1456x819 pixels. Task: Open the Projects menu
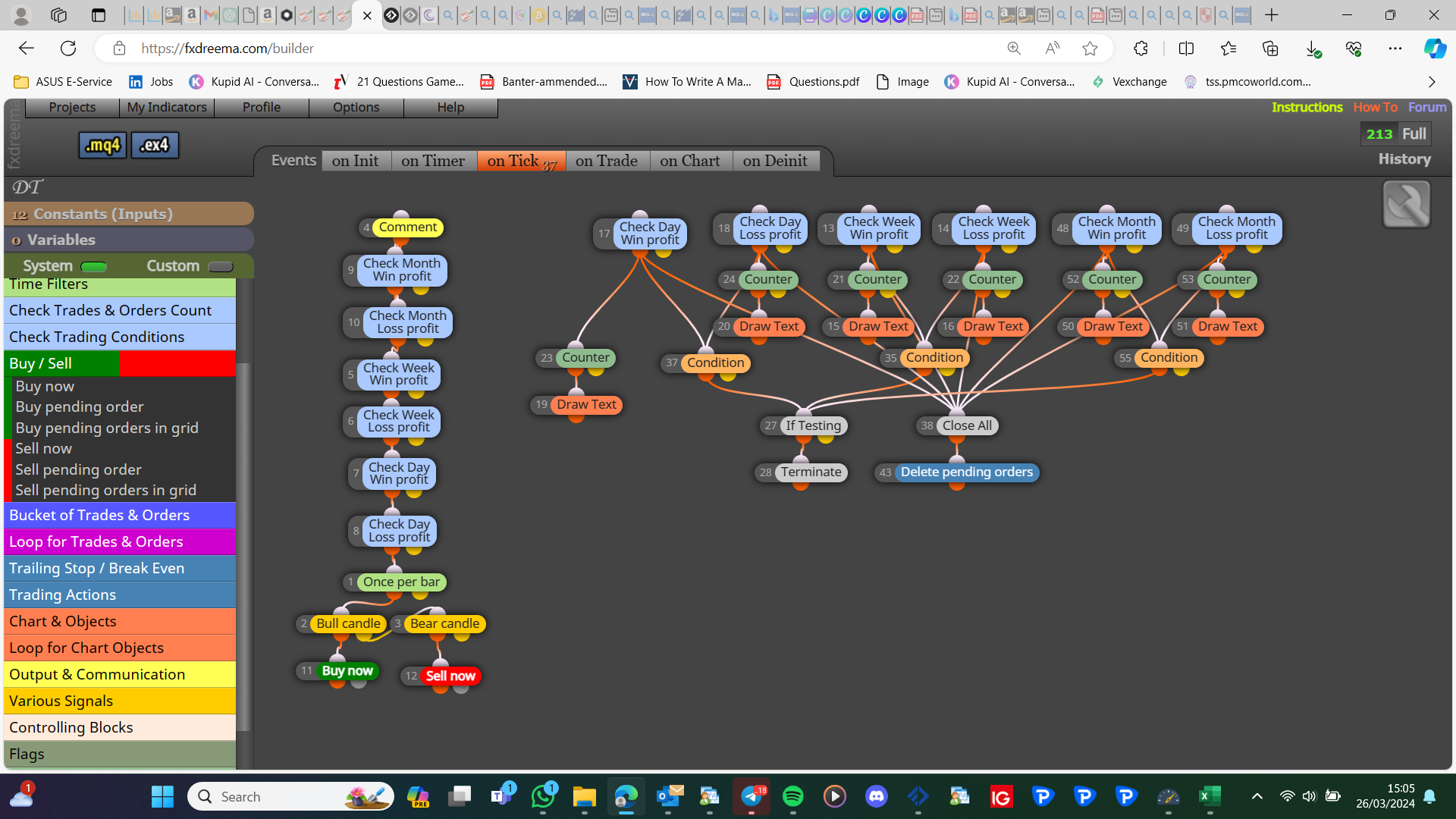[72, 108]
